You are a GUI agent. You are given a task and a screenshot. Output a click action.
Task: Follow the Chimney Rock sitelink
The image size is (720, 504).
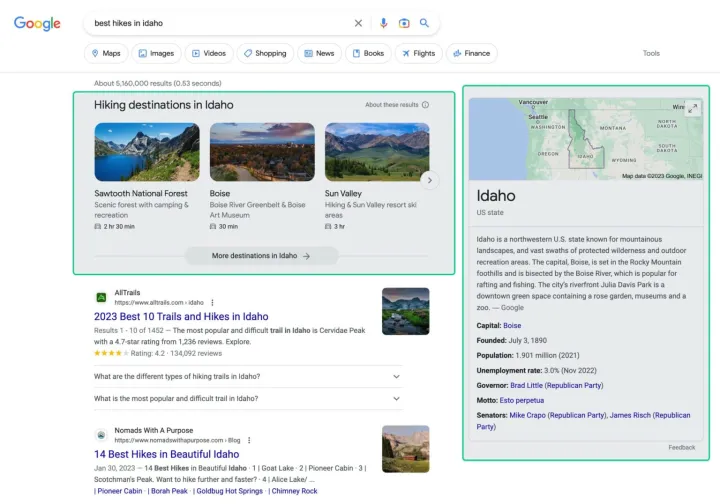point(294,491)
